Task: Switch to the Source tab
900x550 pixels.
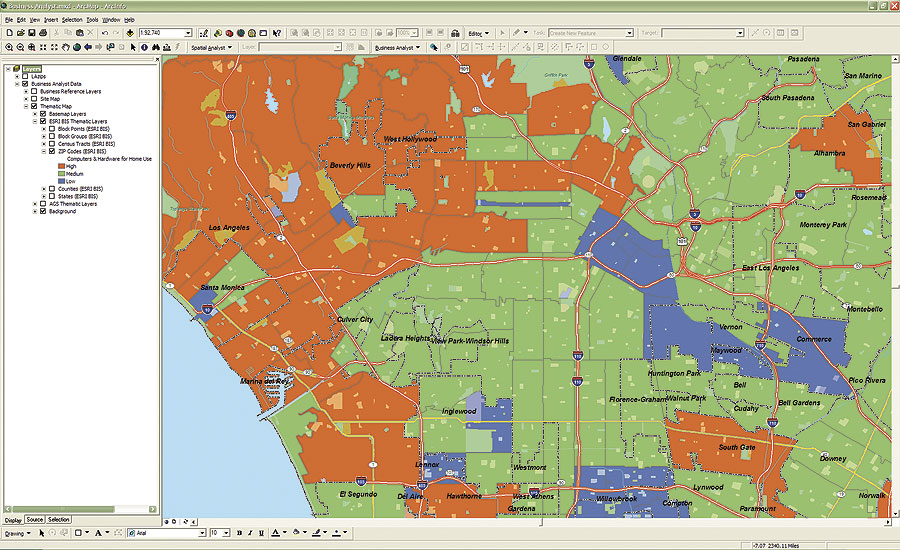Action: tap(35, 520)
